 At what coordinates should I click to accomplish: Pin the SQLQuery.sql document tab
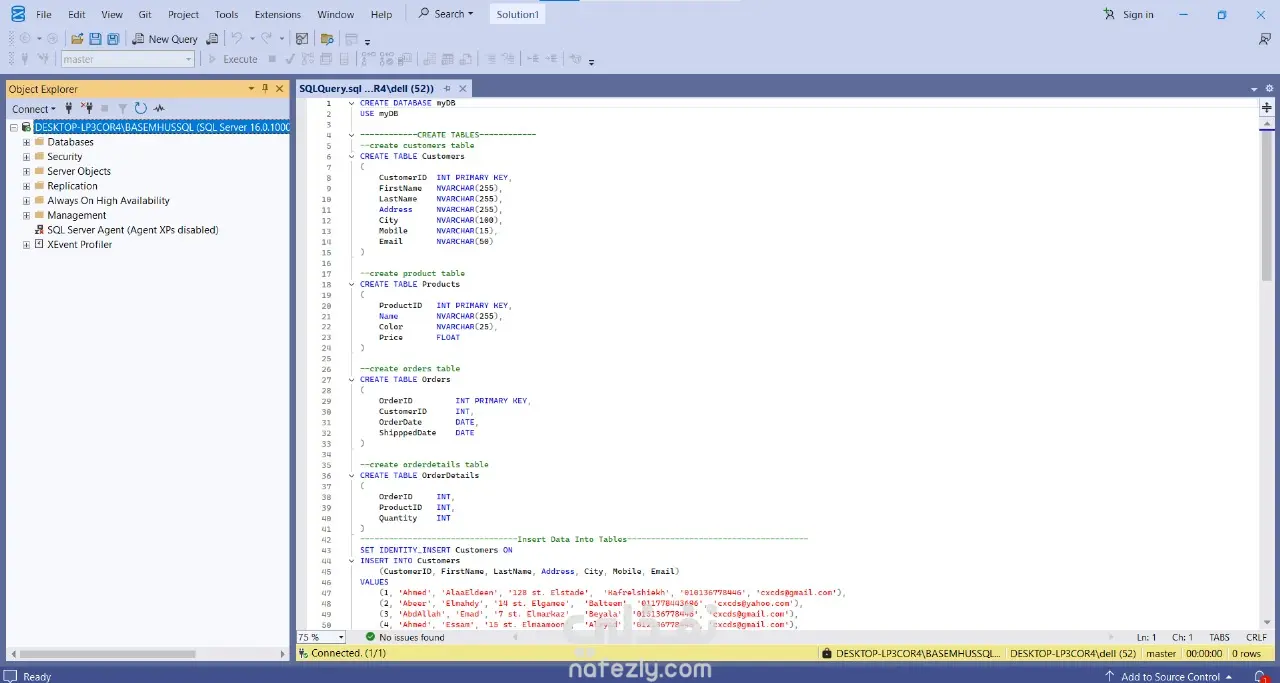[x=447, y=89]
